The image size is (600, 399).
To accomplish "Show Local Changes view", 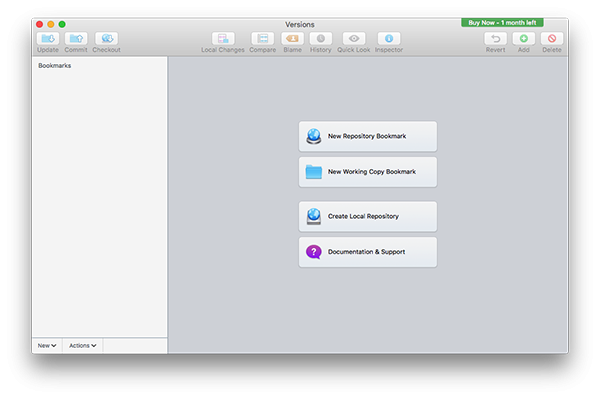I will coord(223,39).
